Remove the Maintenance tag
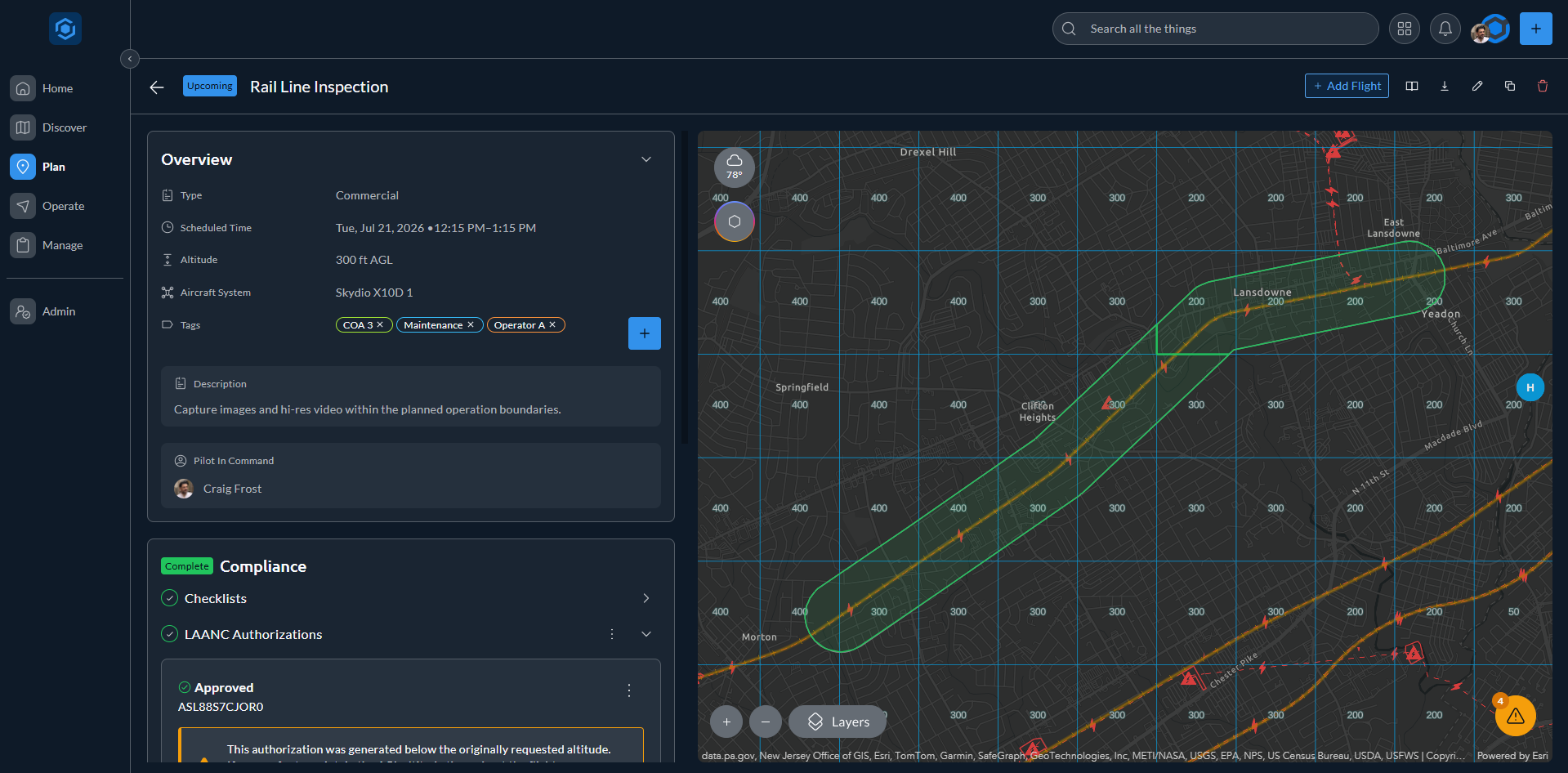 pos(471,324)
